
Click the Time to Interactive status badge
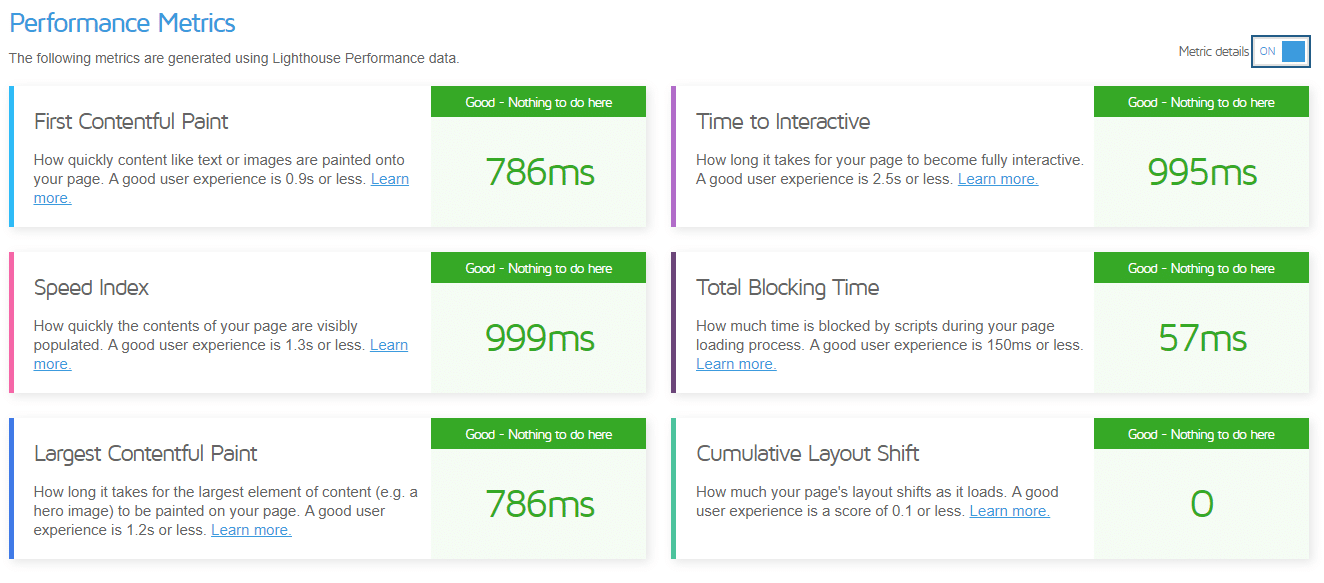(x=1201, y=101)
